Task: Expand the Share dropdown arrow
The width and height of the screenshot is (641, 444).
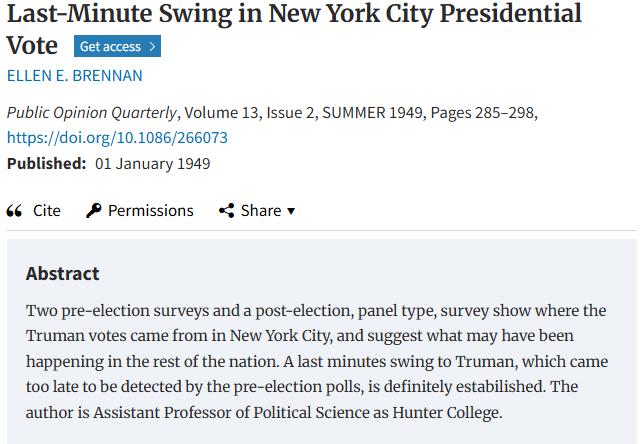Action: tap(291, 211)
